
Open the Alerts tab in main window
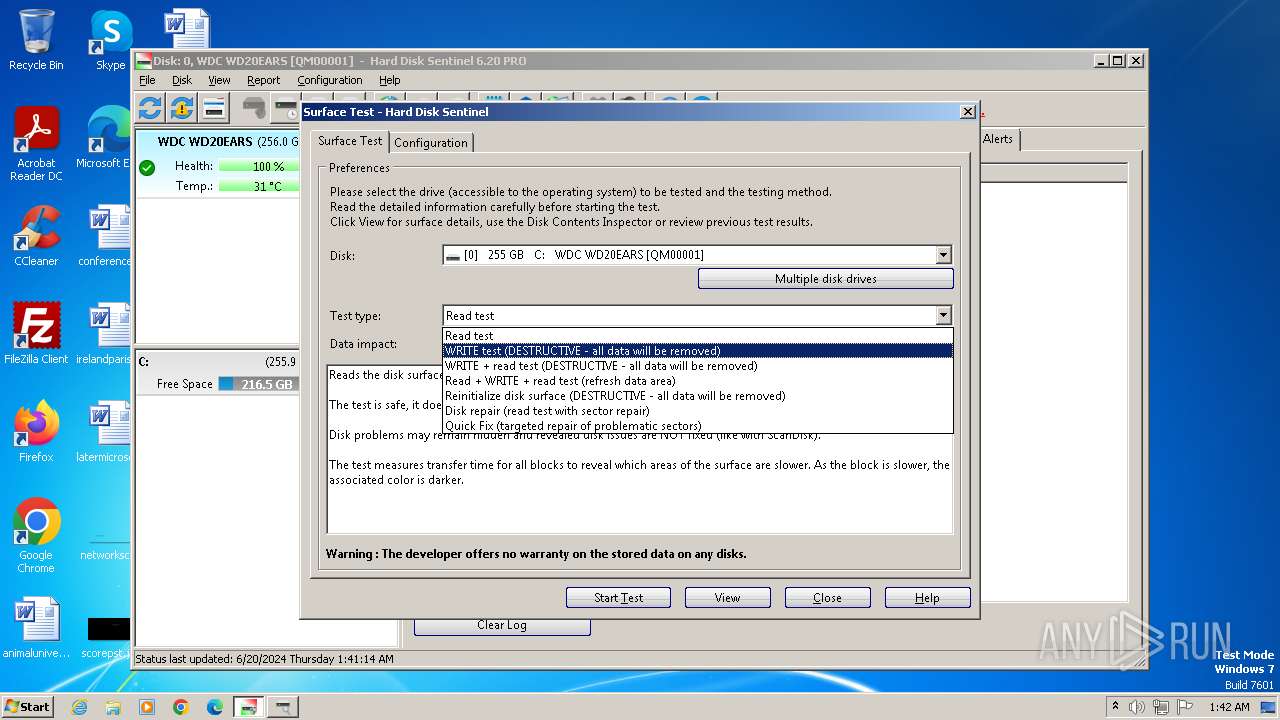tap(998, 139)
